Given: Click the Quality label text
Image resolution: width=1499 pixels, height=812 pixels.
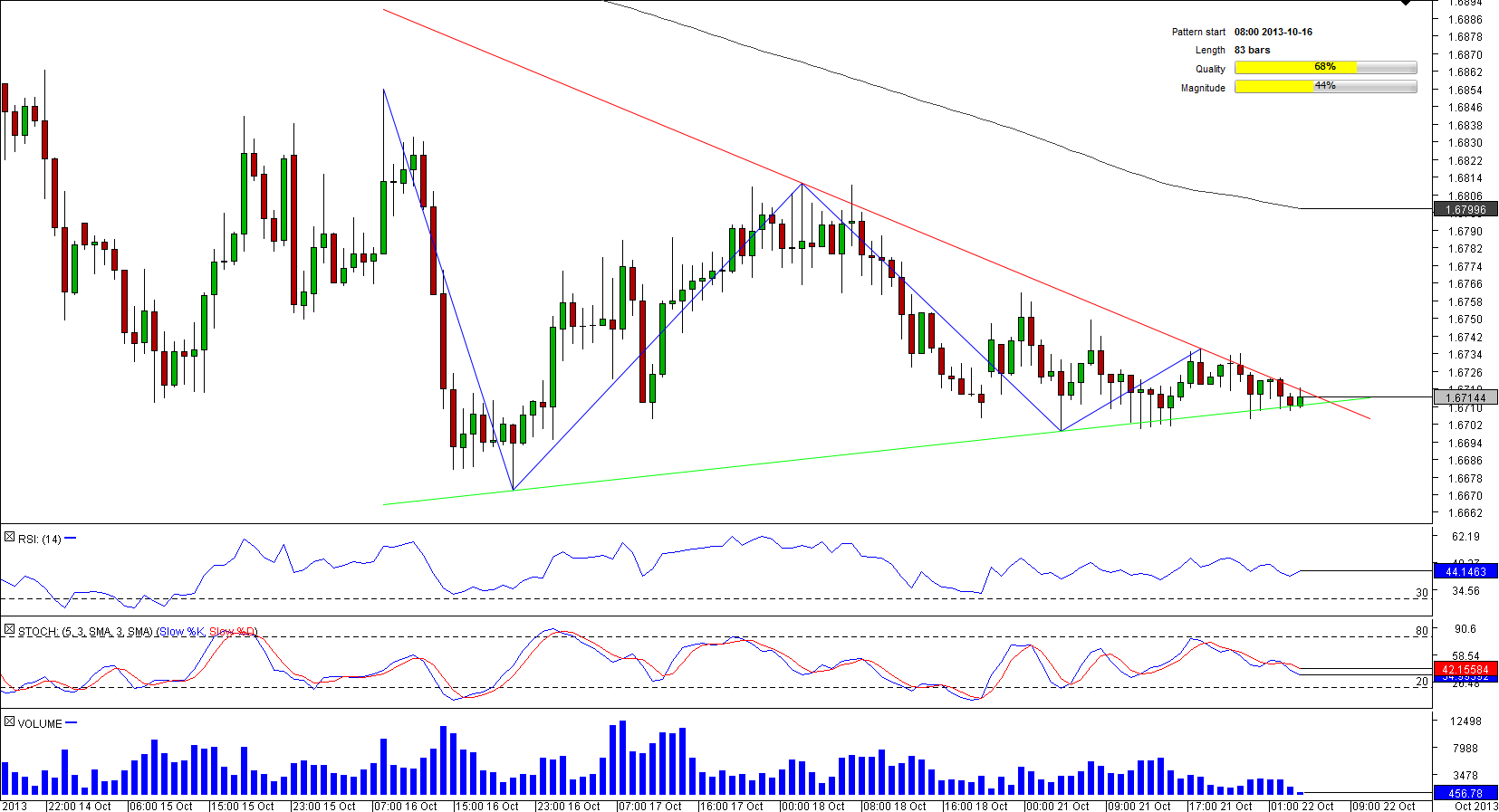Looking at the screenshot, I should point(1210,69).
